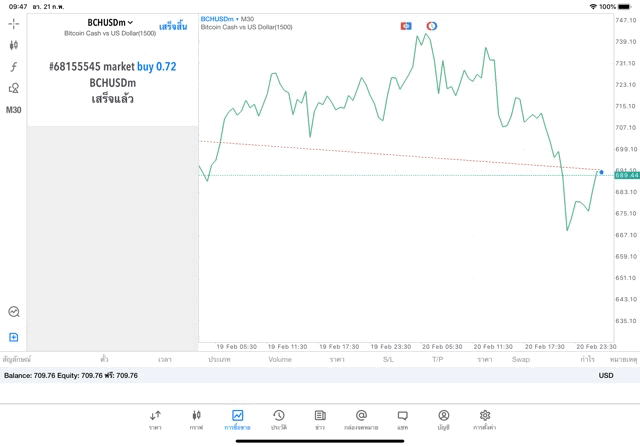The height and width of the screenshot is (447, 640).
Task: Open the new order plus icon
Action: point(13,337)
